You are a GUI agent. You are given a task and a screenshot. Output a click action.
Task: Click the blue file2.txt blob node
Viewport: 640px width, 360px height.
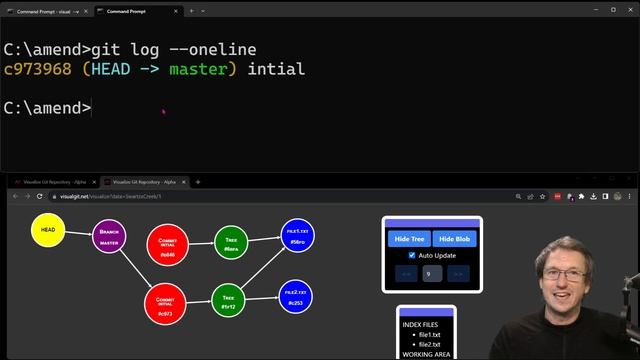click(x=296, y=297)
